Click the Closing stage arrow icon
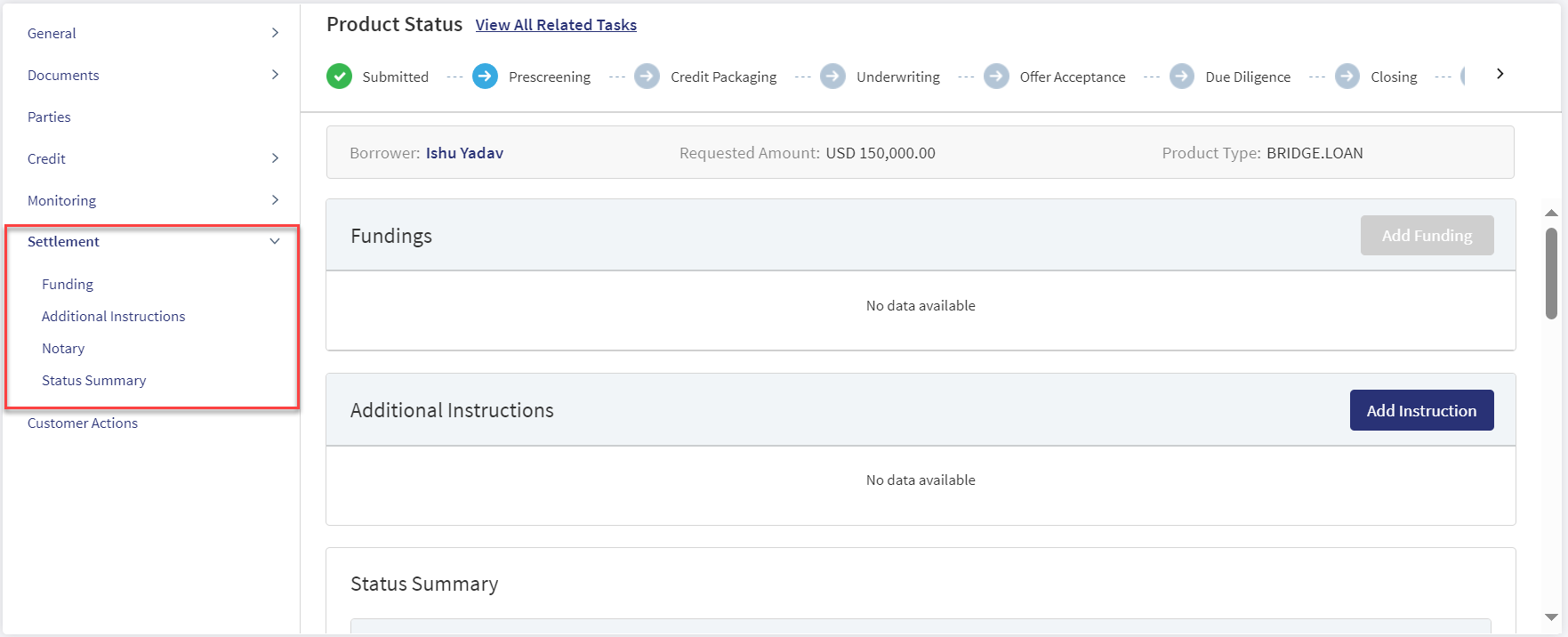This screenshot has width=1568, height=637. (x=1347, y=77)
